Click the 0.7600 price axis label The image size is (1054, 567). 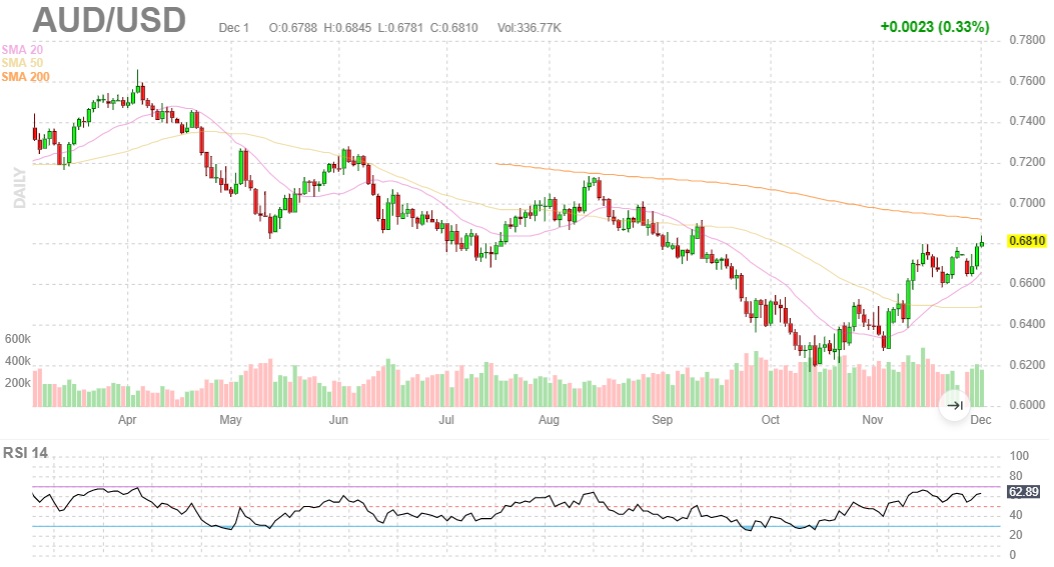pyautogui.click(x=1027, y=81)
